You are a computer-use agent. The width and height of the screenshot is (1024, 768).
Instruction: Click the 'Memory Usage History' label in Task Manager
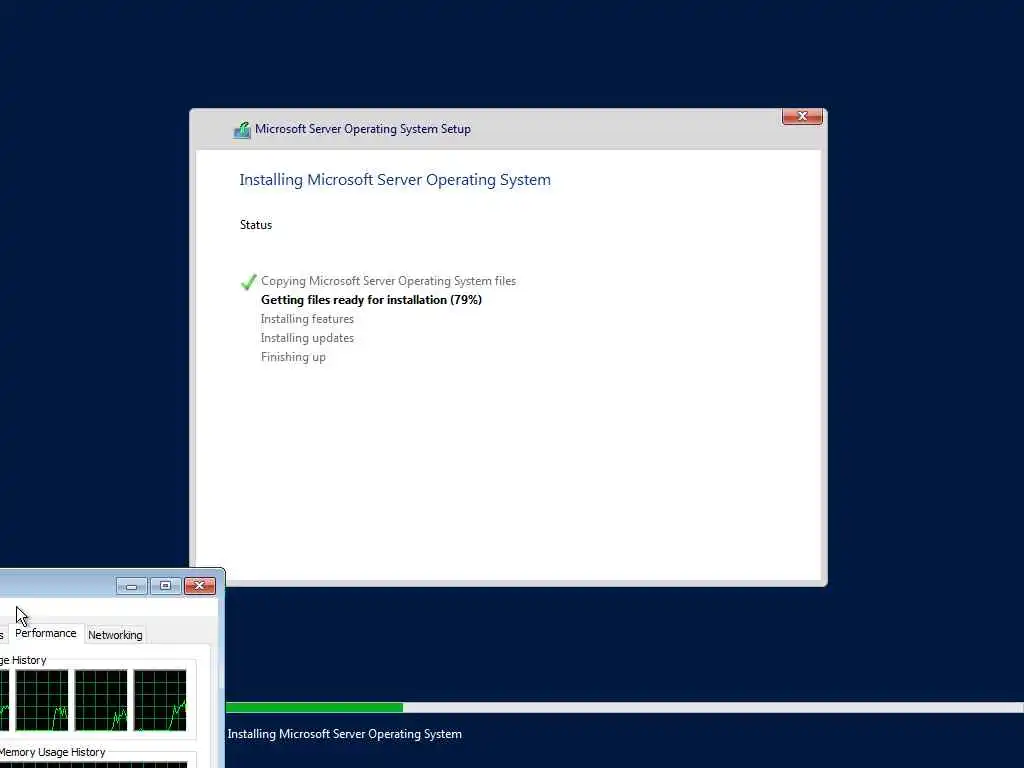[52, 752]
